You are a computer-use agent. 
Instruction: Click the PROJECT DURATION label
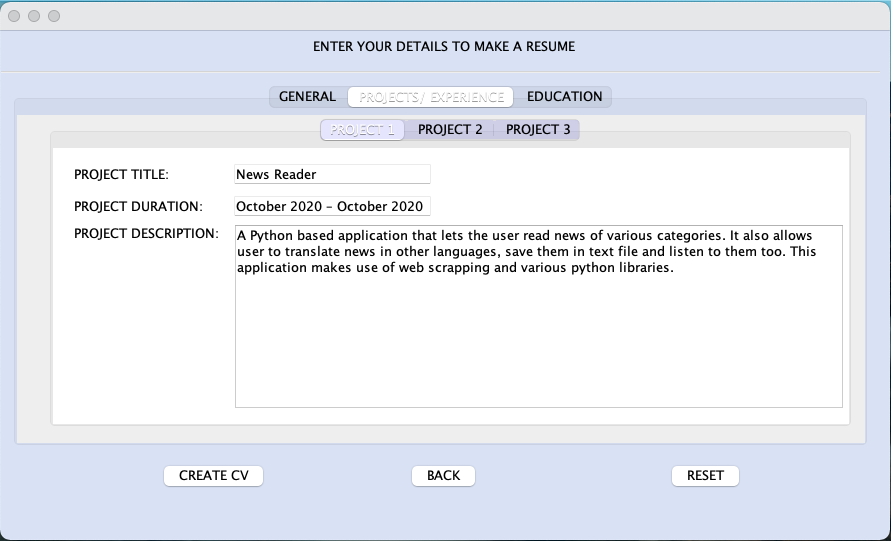pos(138,207)
